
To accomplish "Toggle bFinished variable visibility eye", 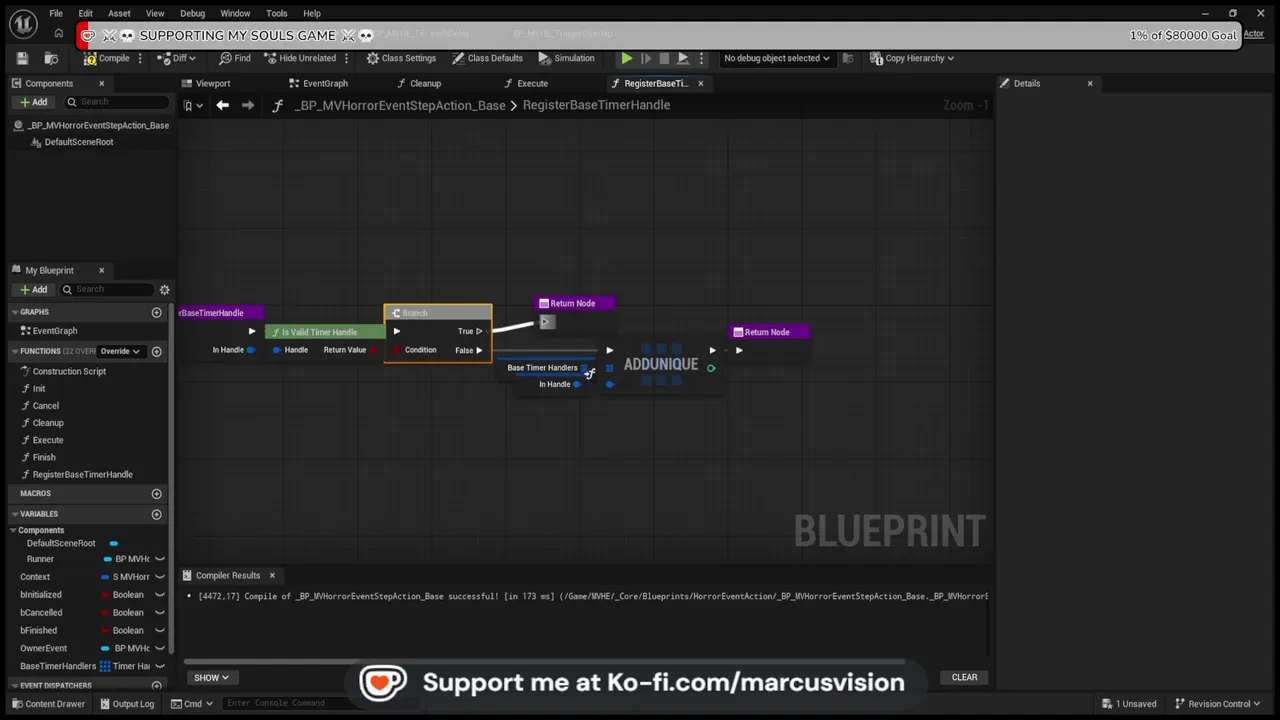I will (x=160, y=631).
